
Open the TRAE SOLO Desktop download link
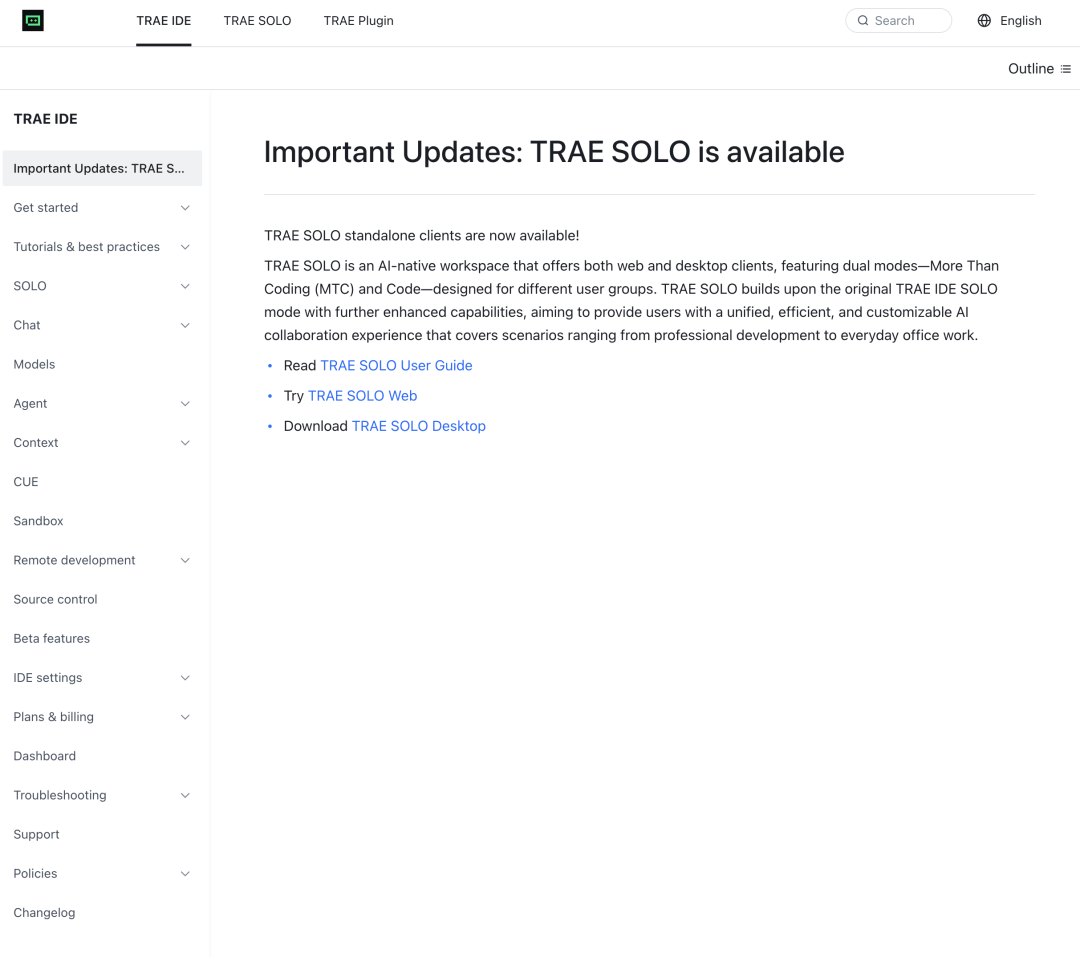click(419, 426)
